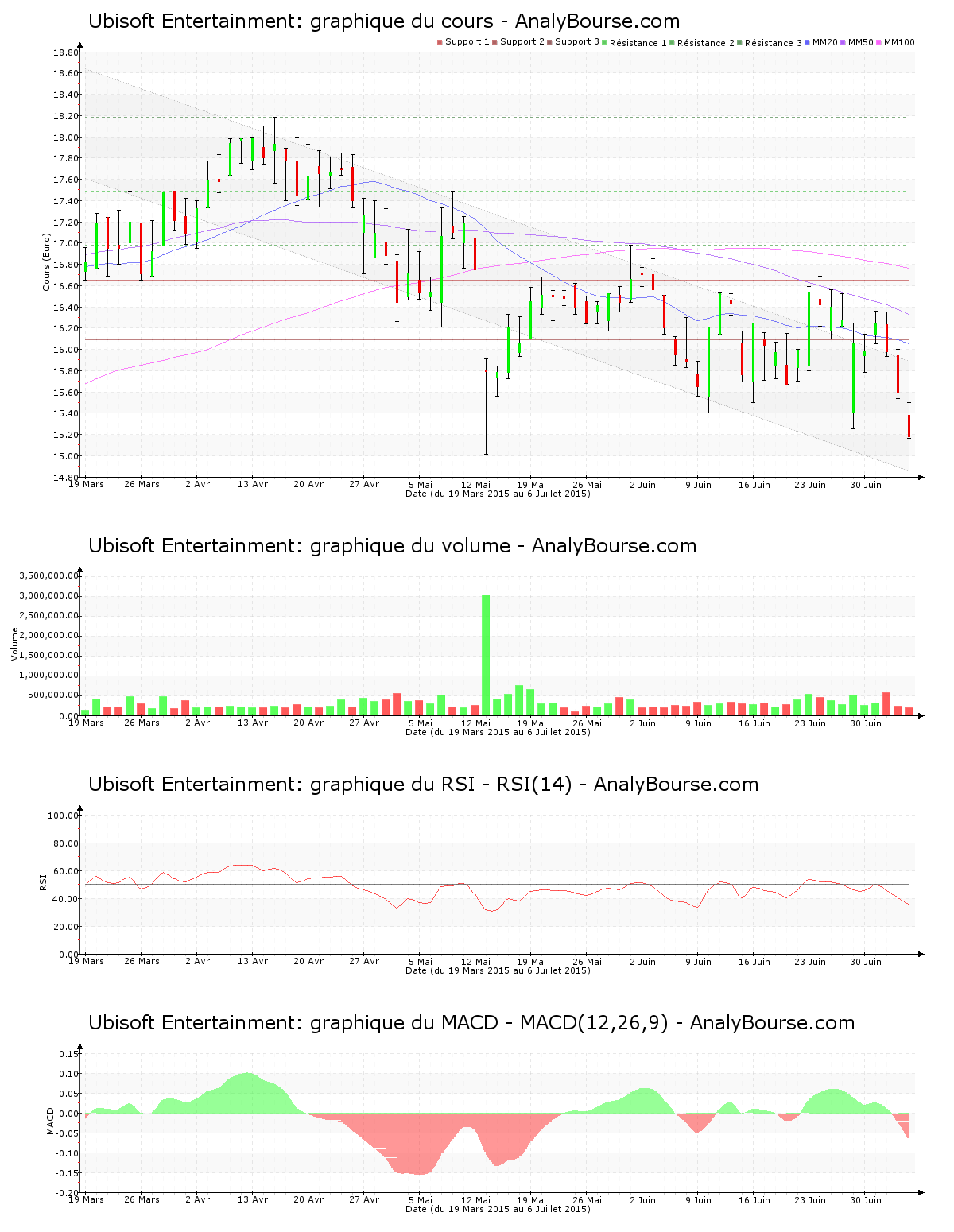Click the MM50 legend entry

click(x=857, y=42)
